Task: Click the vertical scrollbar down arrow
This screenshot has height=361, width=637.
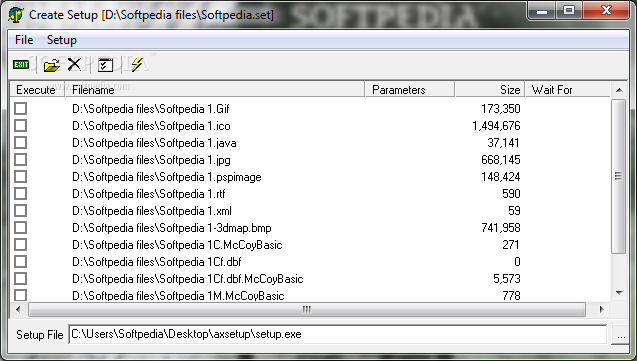Action: 619,293
